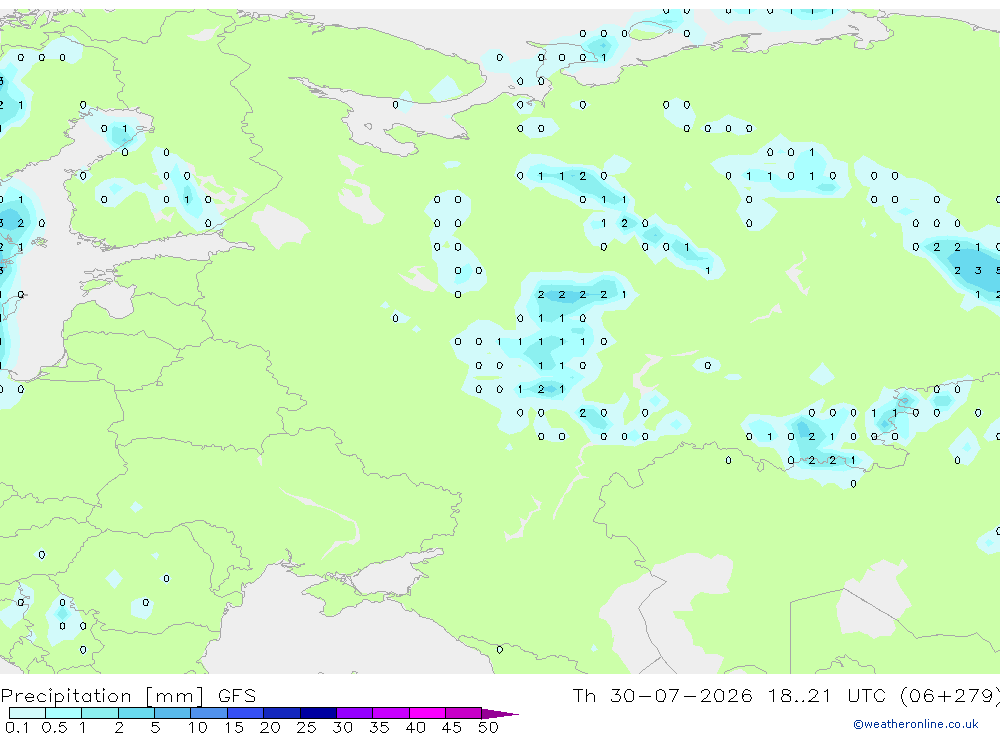Pick the 40–45 mm magenta legend swatch
1000x733 pixels.
tap(427, 713)
